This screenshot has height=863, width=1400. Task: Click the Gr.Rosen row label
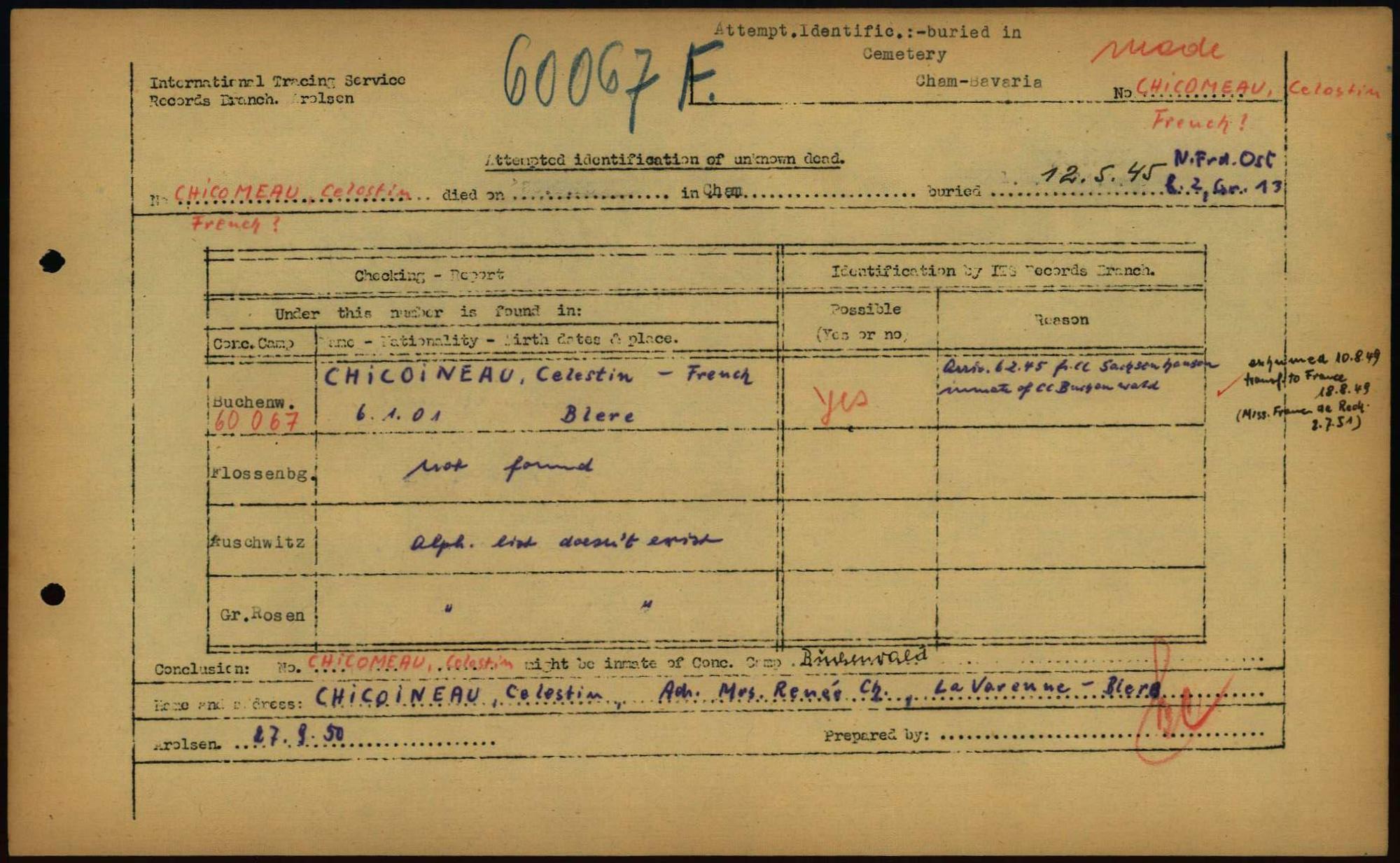(x=262, y=615)
